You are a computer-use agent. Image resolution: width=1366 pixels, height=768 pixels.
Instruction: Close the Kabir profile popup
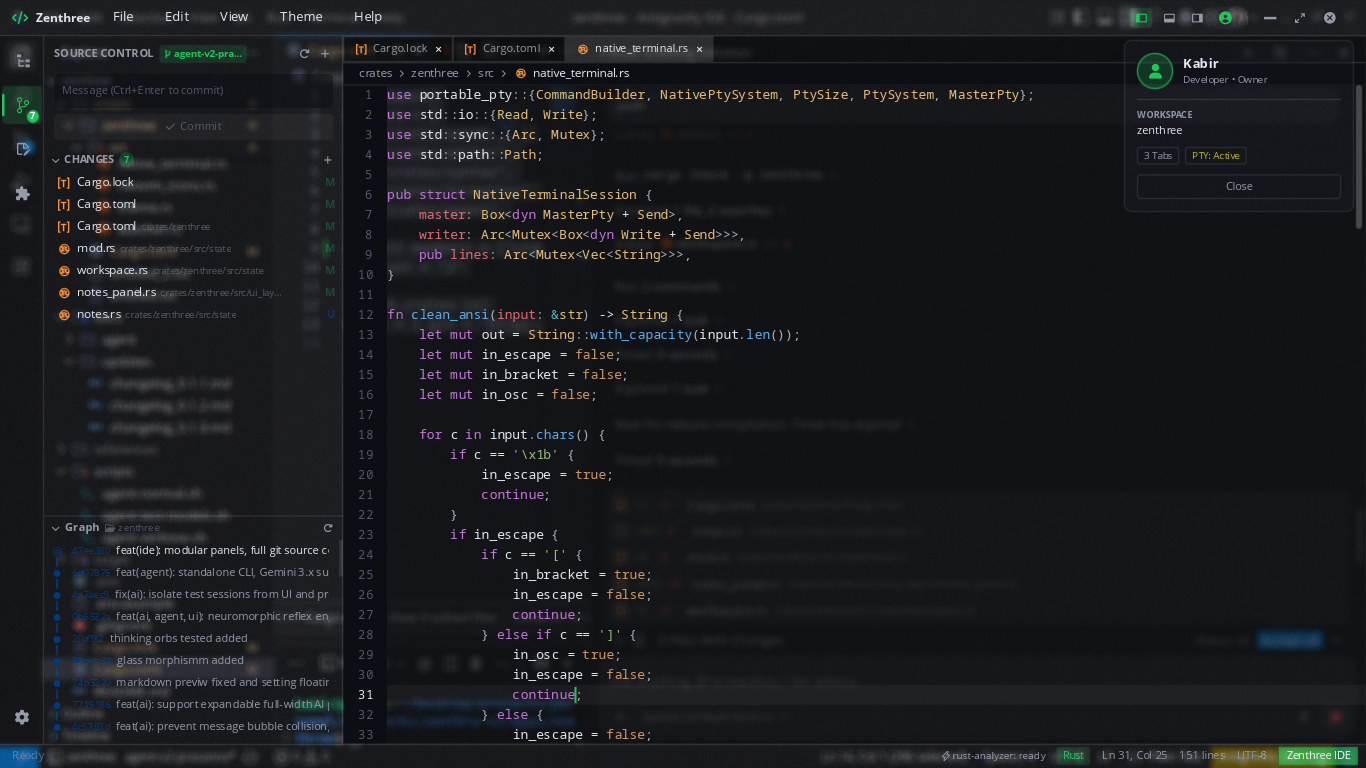coord(1239,186)
